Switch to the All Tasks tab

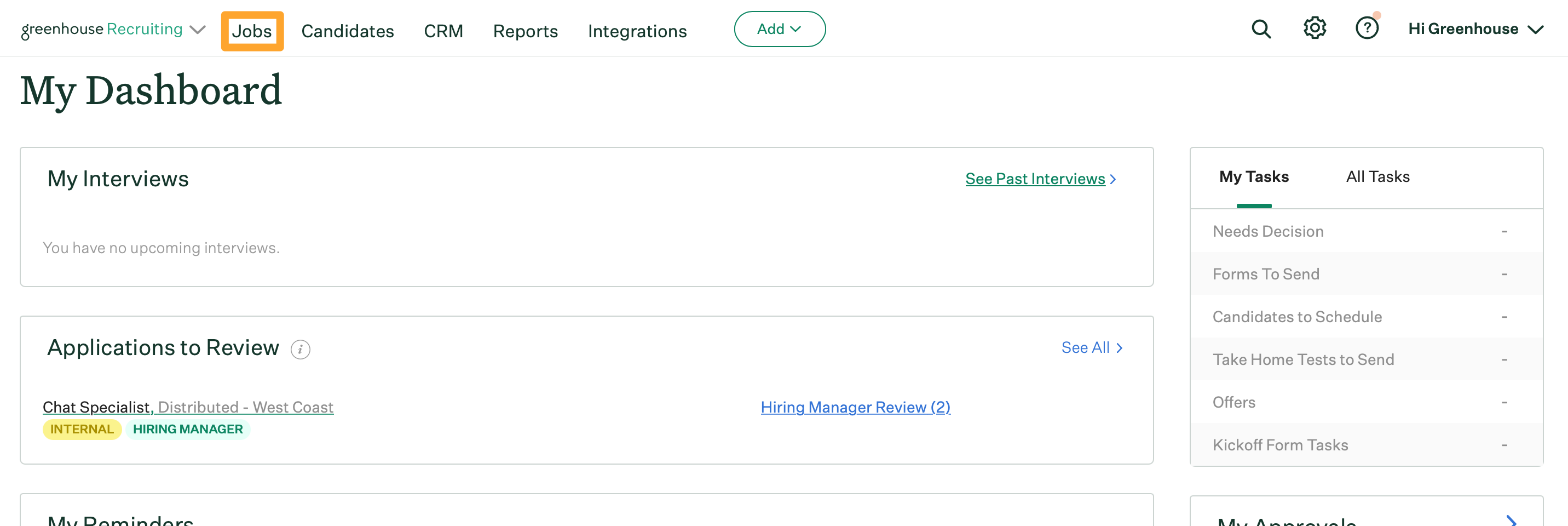click(1377, 177)
